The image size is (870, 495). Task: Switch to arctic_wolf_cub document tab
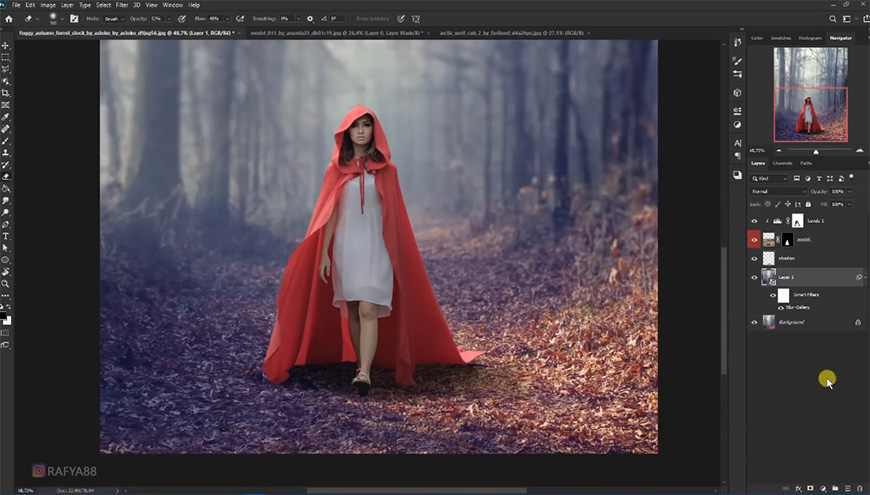tap(512, 33)
